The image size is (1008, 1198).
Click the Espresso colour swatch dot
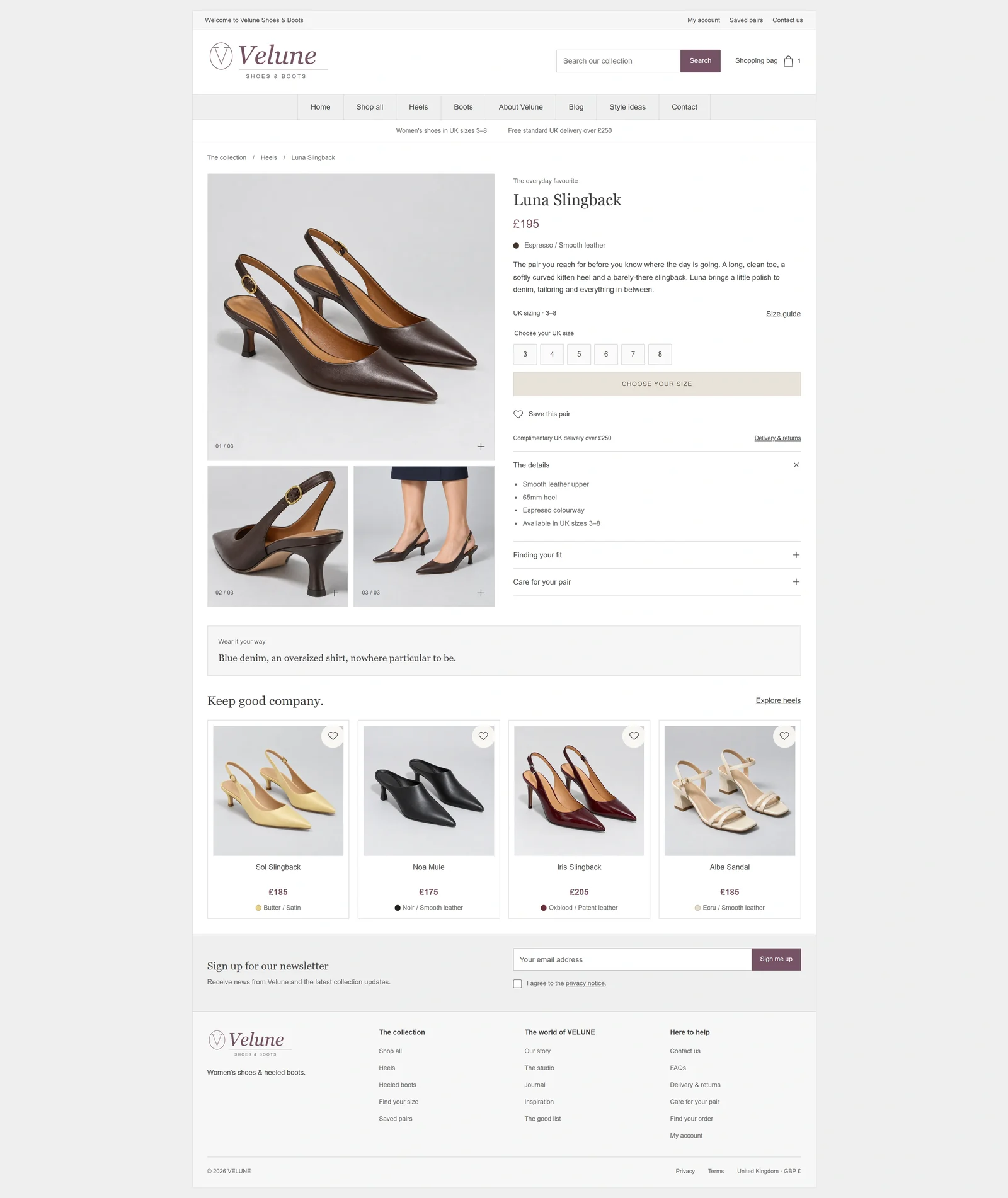(x=516, y=246)
